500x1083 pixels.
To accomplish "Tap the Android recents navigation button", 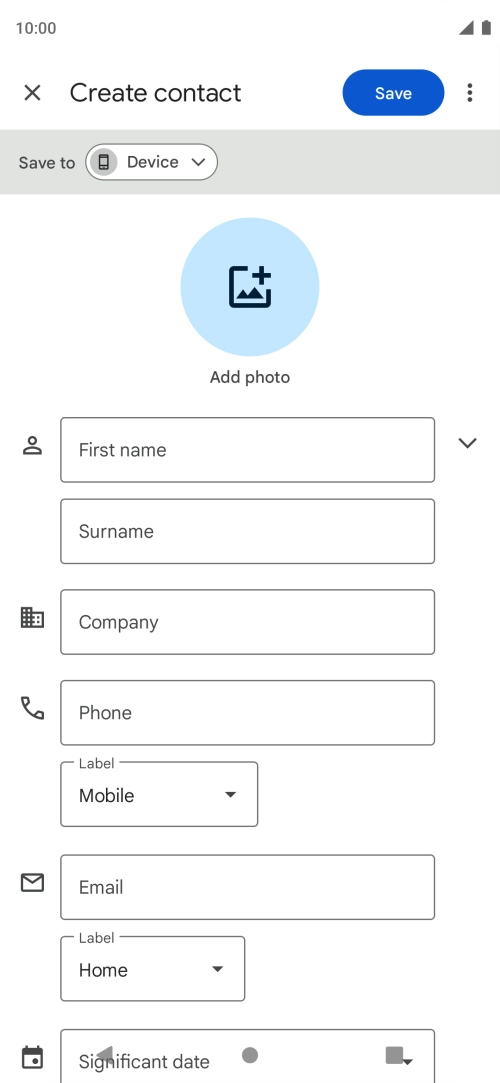I will coord(394,1055).
